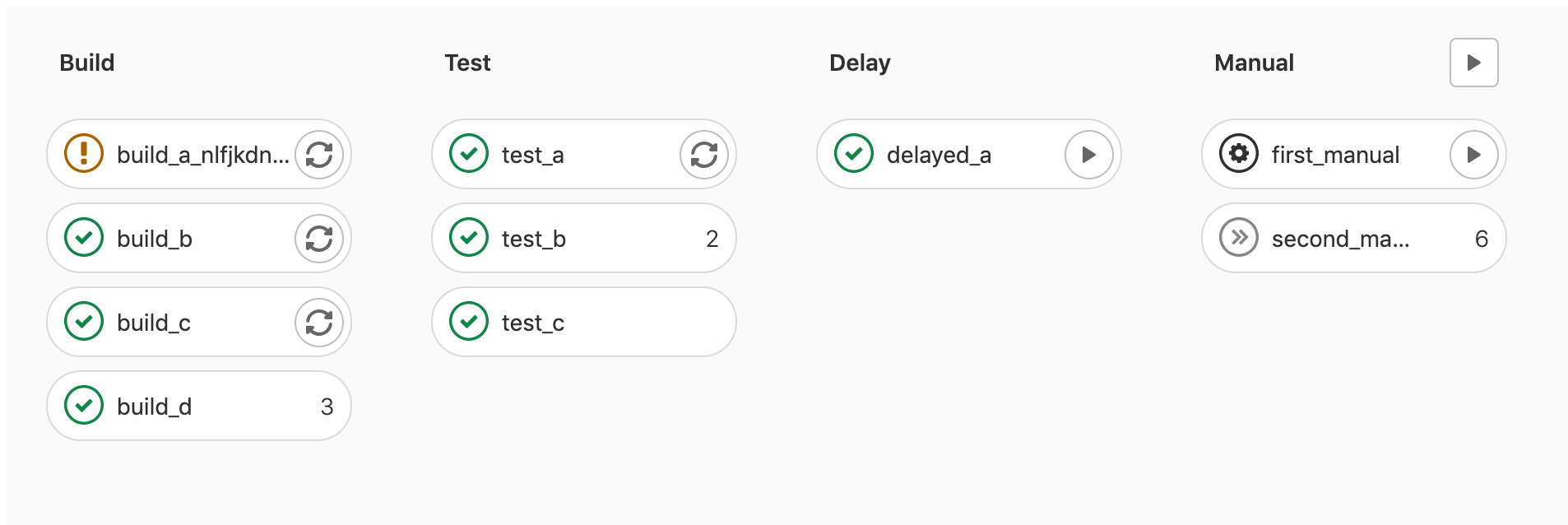Click the manual gear status icon of first_manual
The width and height of the screenshot is (1568, 525).
pos(1239,154)
